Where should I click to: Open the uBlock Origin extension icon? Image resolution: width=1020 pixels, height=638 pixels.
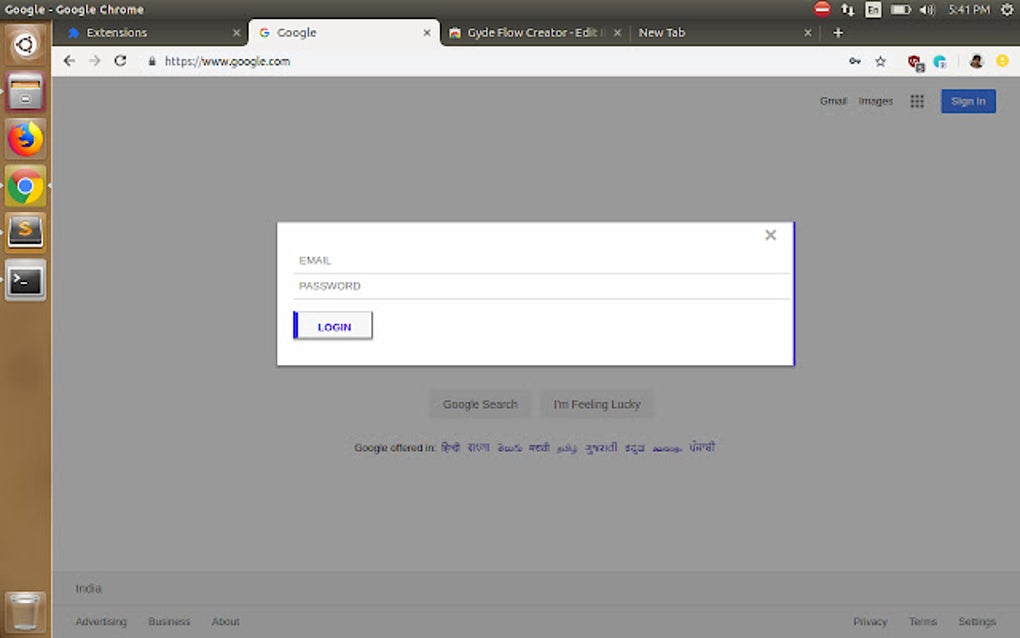[x=913, y=61]
